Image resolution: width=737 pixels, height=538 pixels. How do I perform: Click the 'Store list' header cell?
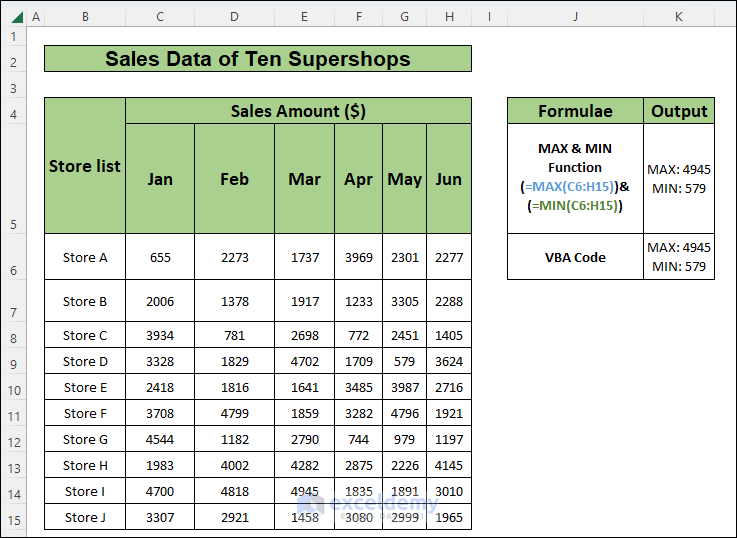[85, 166]
